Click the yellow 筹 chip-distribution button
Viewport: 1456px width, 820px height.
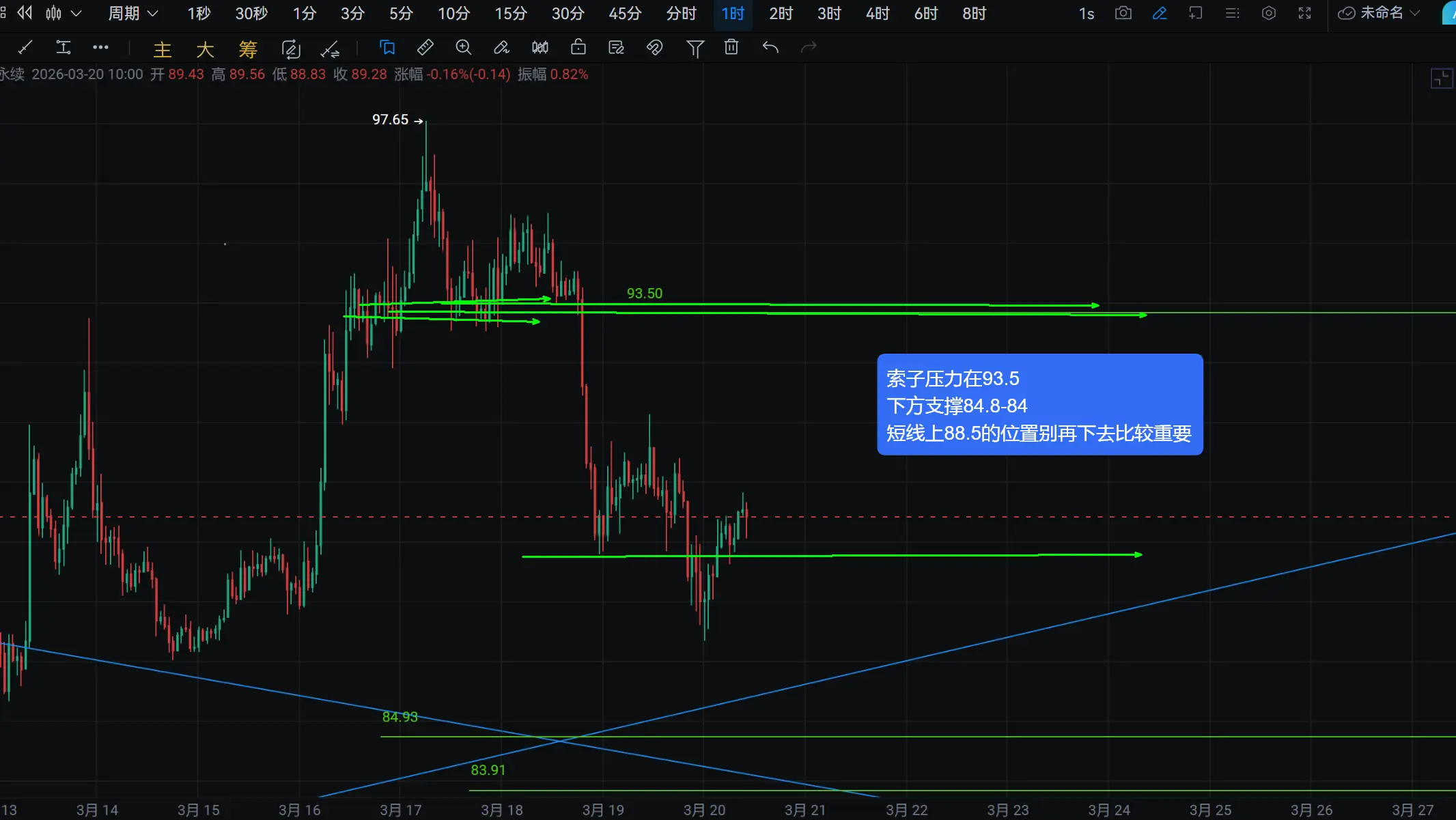coord(247,49)
